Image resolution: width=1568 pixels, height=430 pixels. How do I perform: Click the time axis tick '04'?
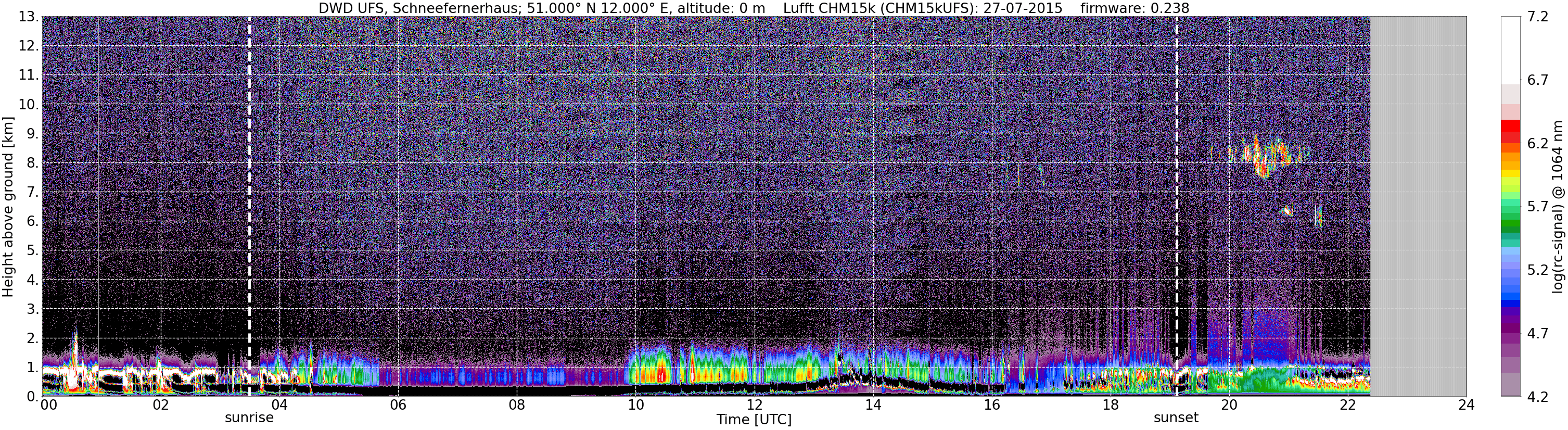[279, 406]
